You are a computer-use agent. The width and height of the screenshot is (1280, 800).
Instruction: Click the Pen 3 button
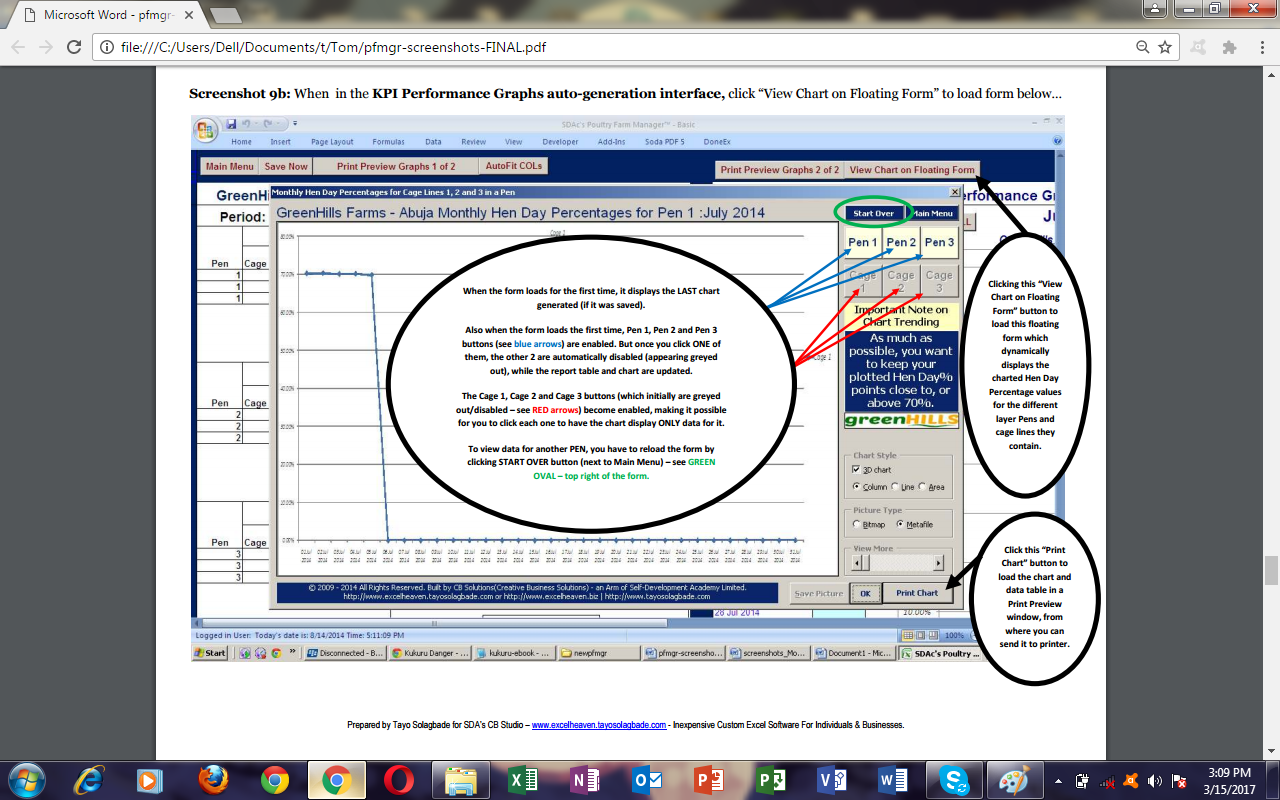coord(939,243)
